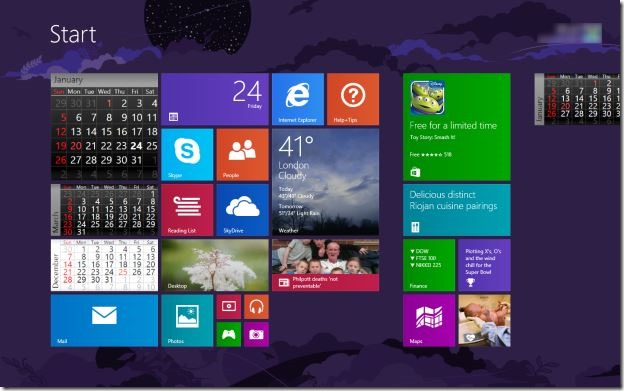Open the Internet Explorer tile

(298, 99)
